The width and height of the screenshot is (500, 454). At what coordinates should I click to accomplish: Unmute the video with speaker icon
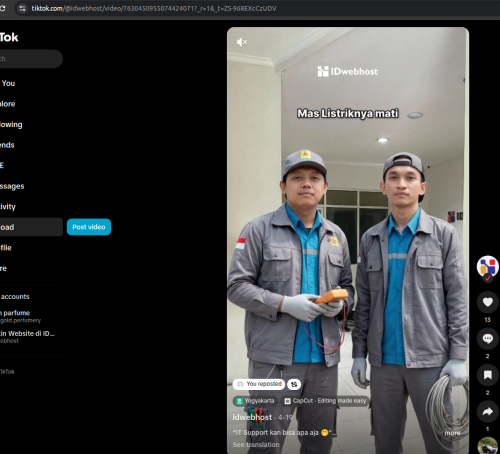(242, 42)
